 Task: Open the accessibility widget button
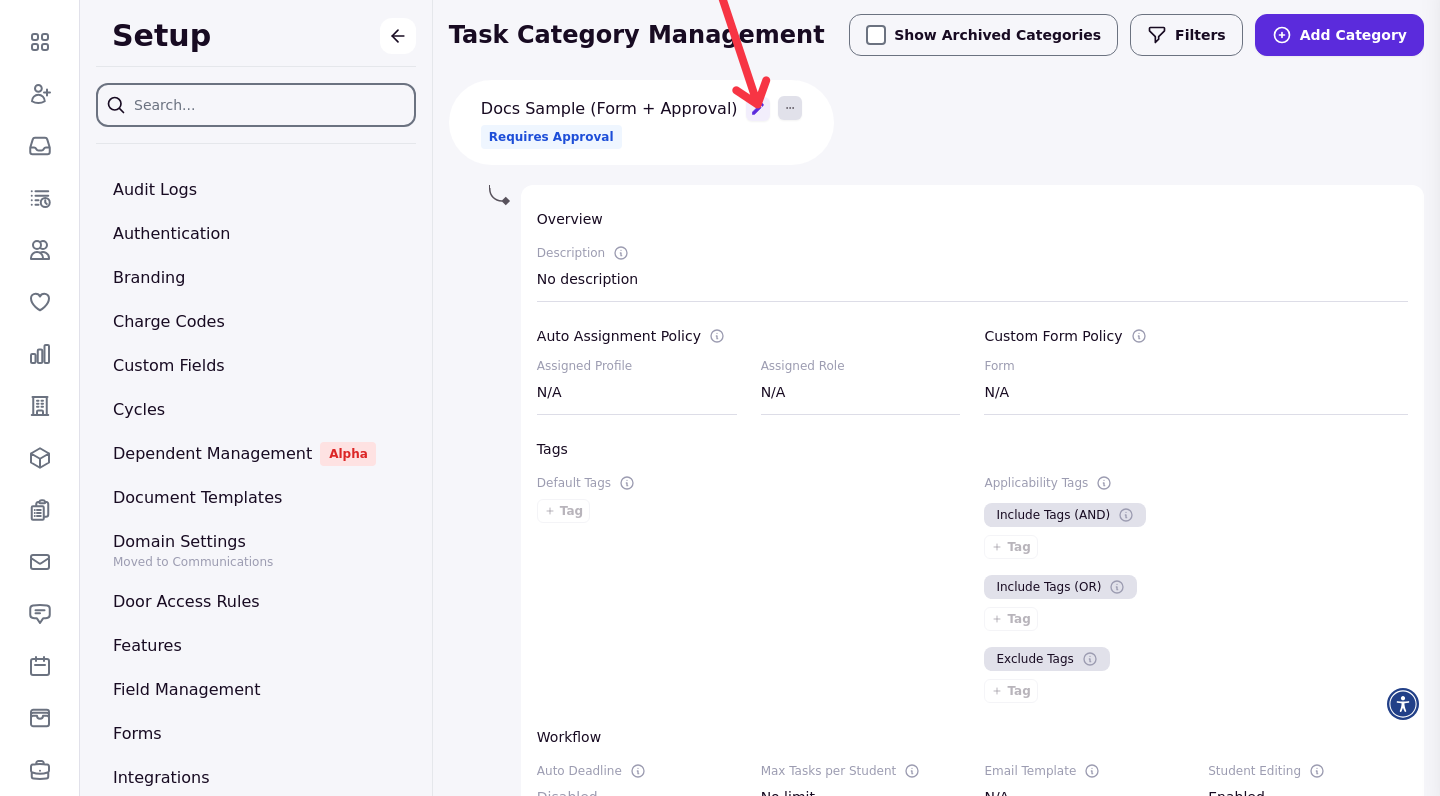(1403, 704)
